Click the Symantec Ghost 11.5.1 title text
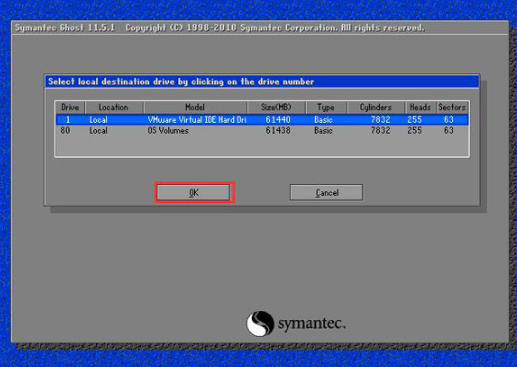 tap(65, 28)
